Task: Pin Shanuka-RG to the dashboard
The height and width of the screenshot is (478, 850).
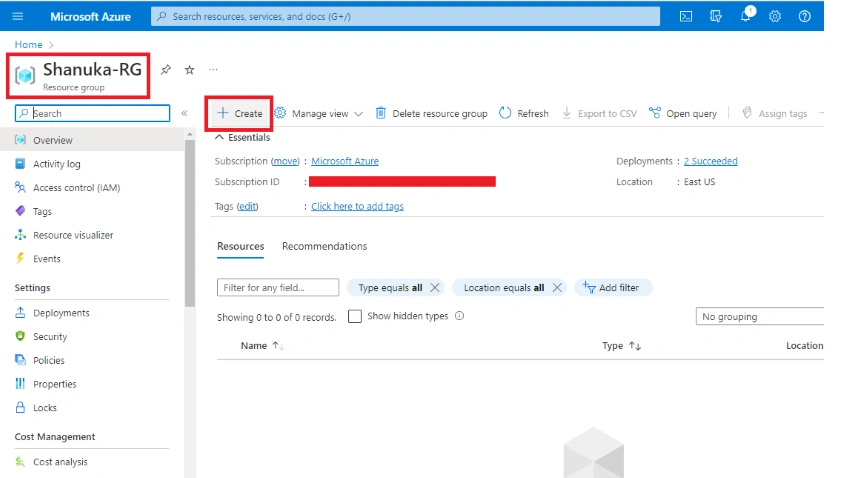Action: pos(166,69)
